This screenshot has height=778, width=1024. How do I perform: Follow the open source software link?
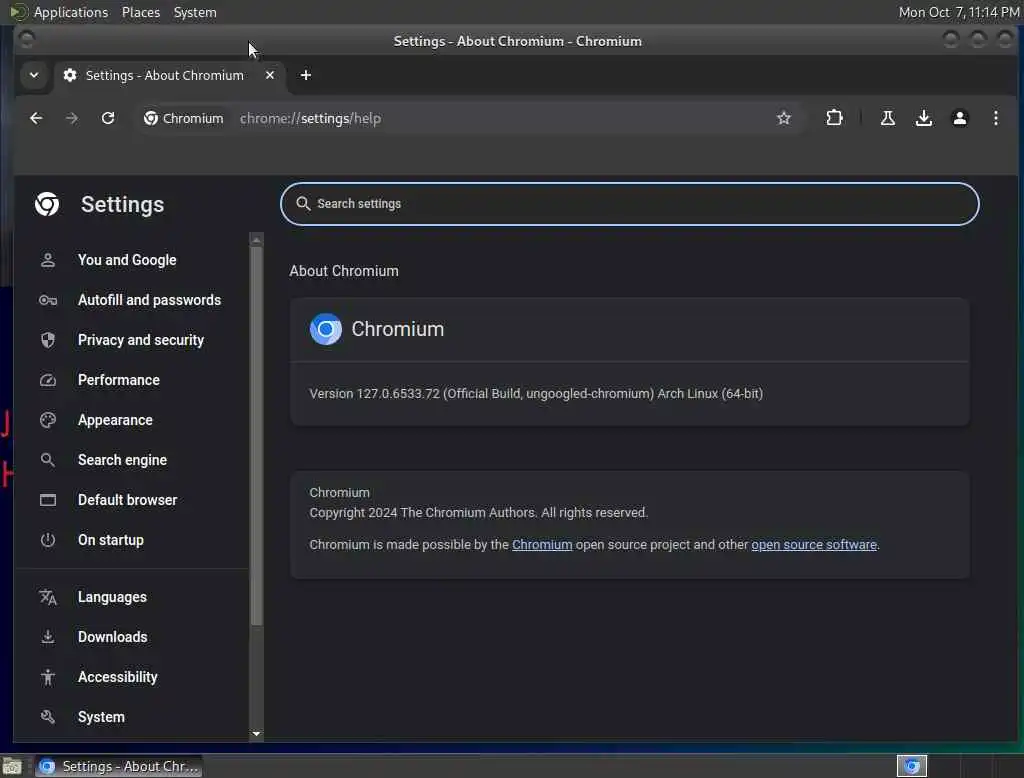tap(814, 545)
